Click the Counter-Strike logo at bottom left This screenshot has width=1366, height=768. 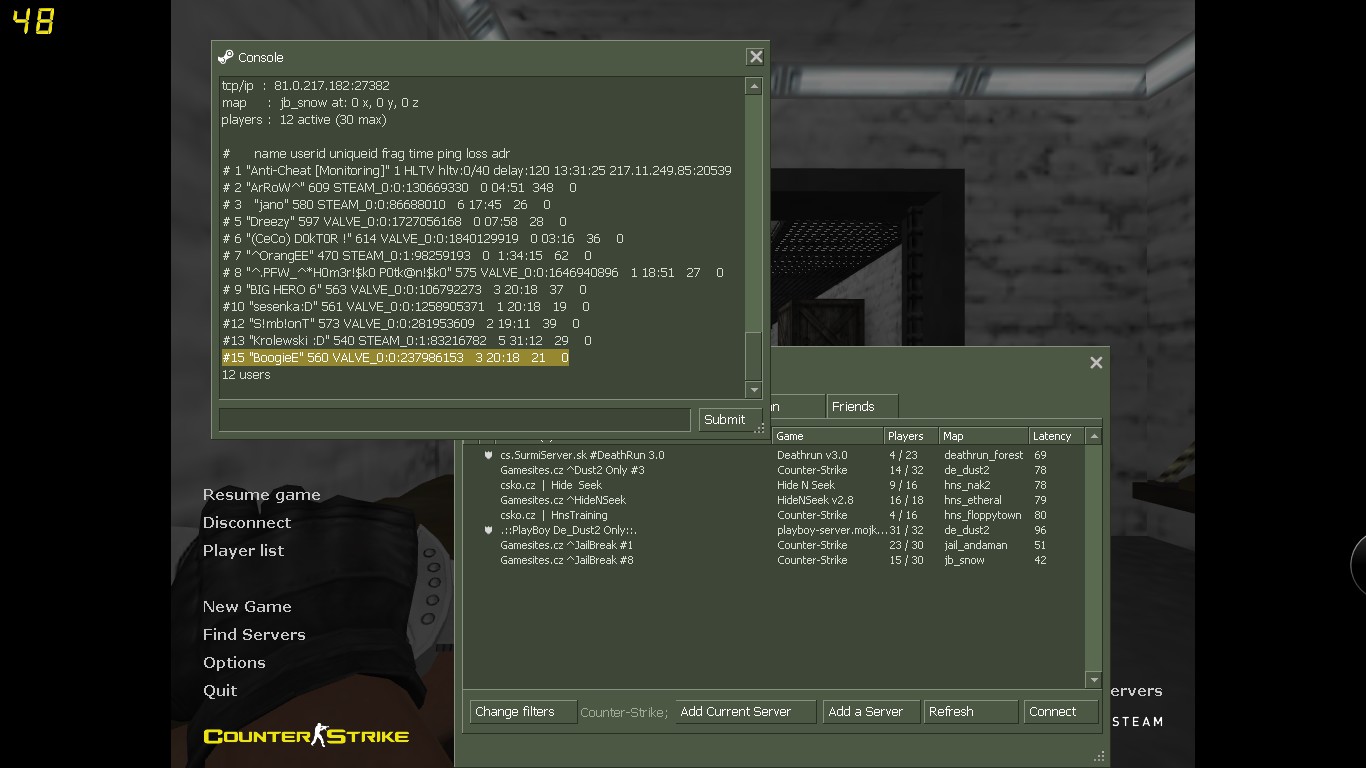306,736
